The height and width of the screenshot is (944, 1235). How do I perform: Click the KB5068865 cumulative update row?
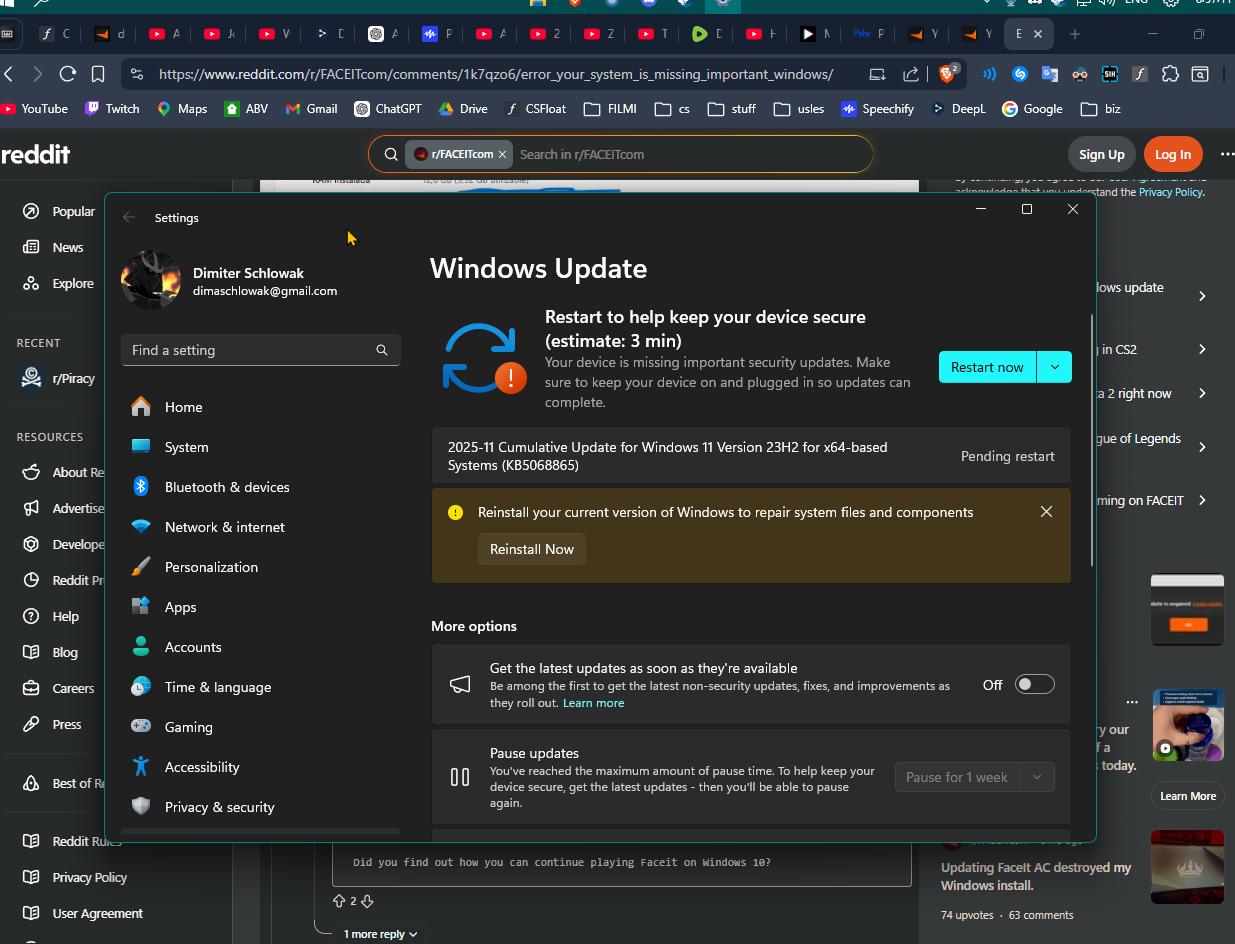tap(751, 456)
